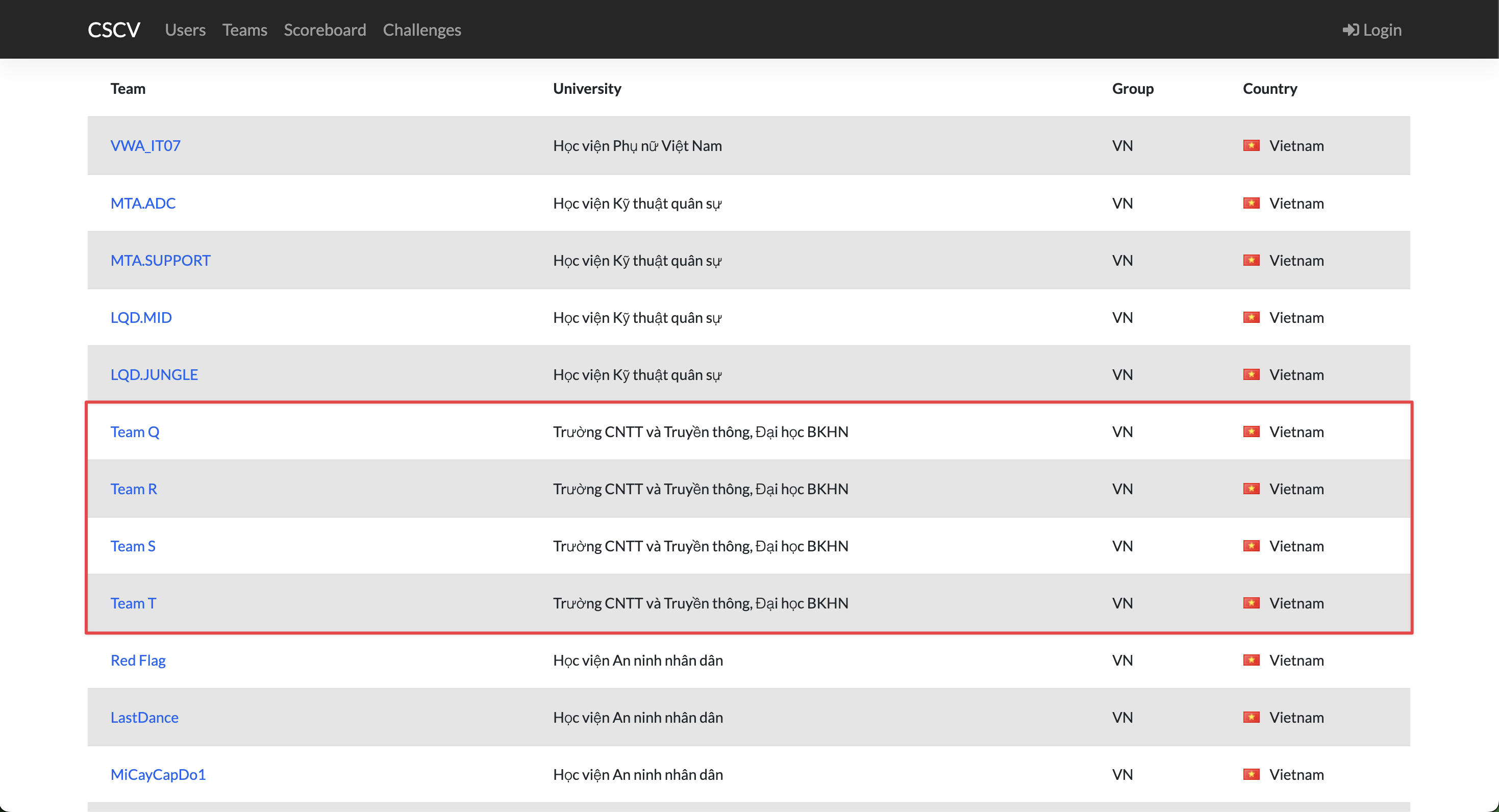The image size is (1499, 812).
Task: Open the CSCV home brand link
Action: point(113,30)
